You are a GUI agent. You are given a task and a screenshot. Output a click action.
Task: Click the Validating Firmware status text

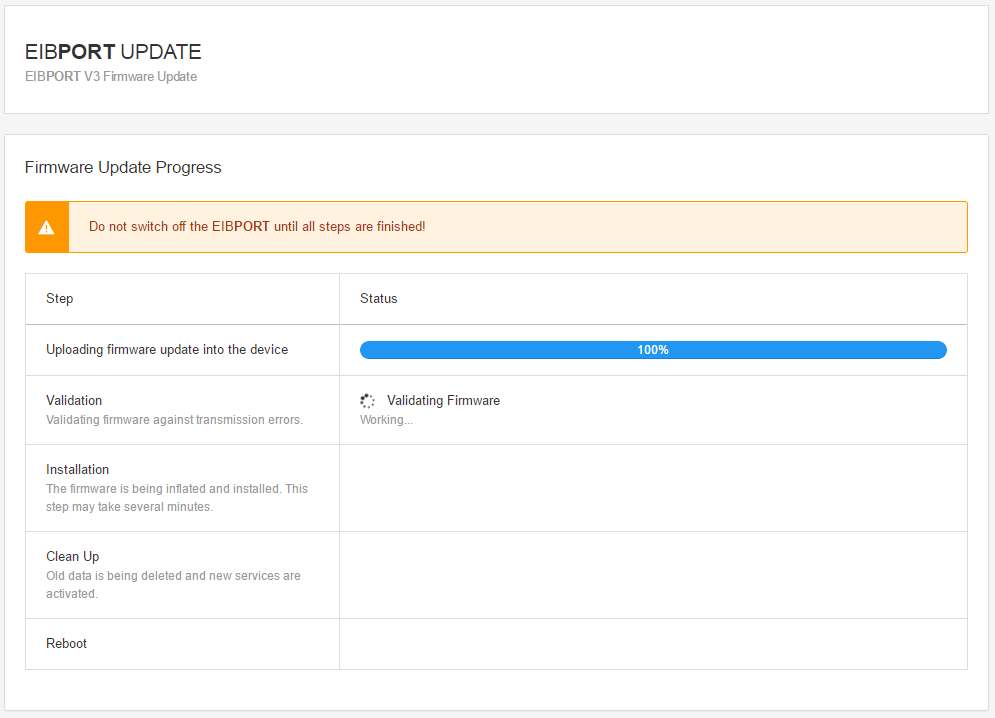pyautogui.click(x=443, y=401)
